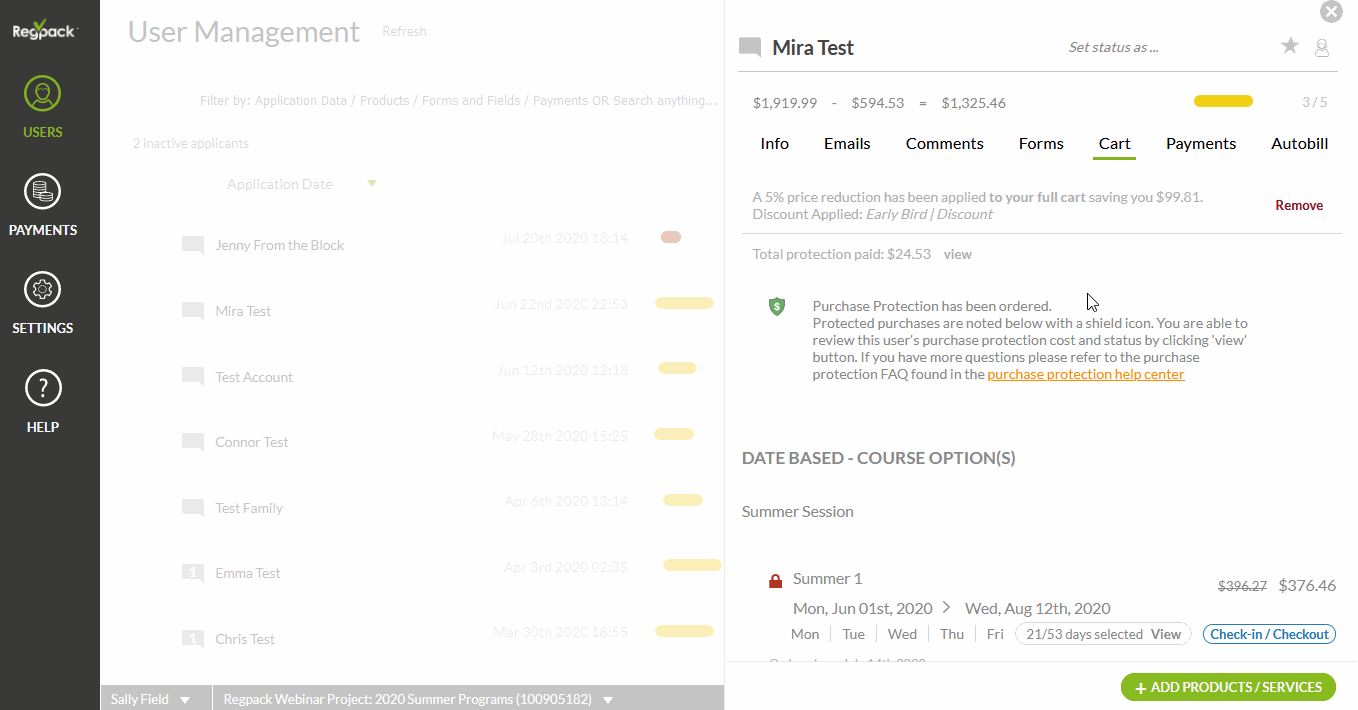This screenshot has height=710, width=1358.
Task: Click the comment bubble next to Mira Test header
Action: pos(750,47)
